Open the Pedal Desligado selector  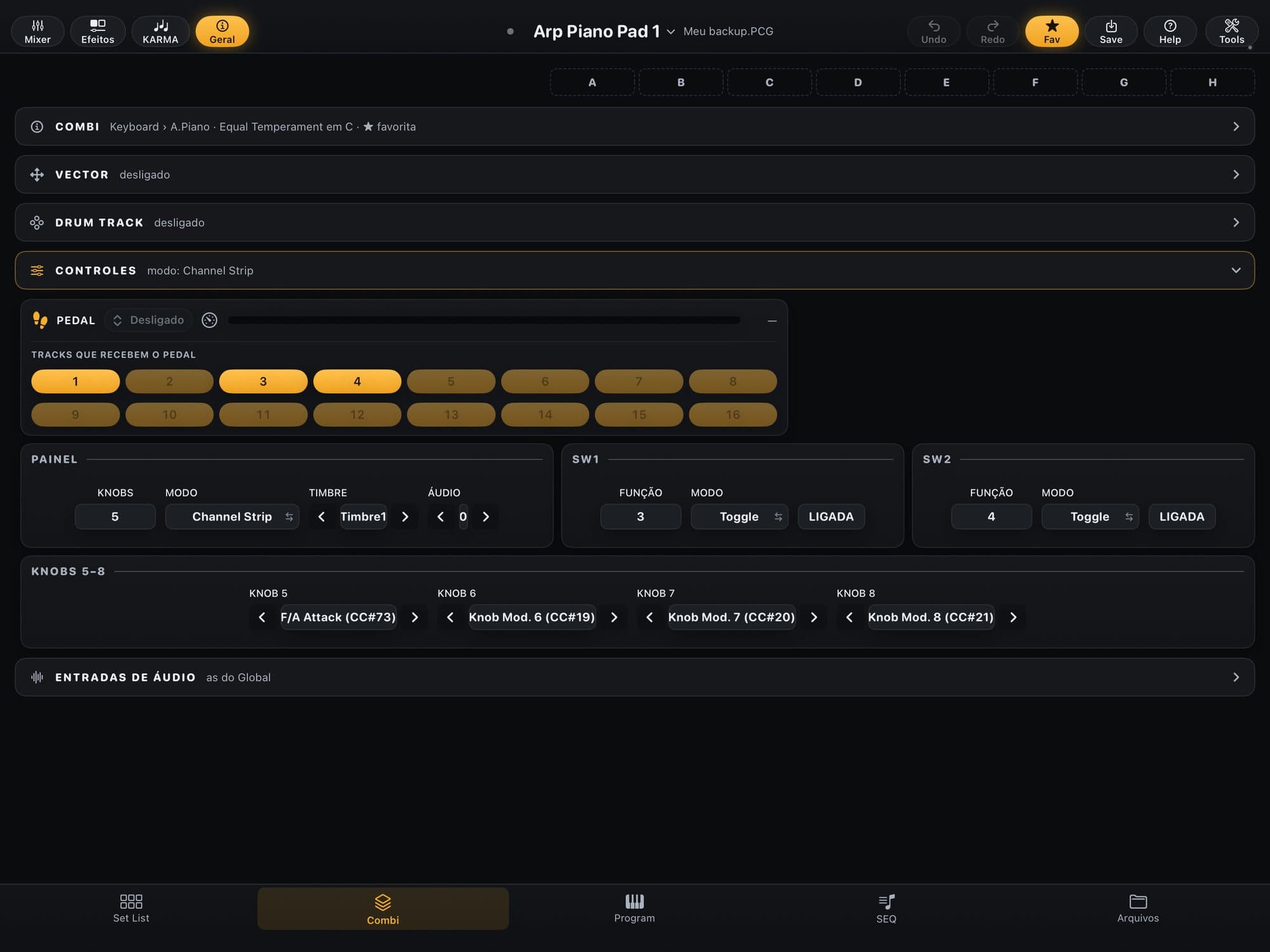point(149,321)
